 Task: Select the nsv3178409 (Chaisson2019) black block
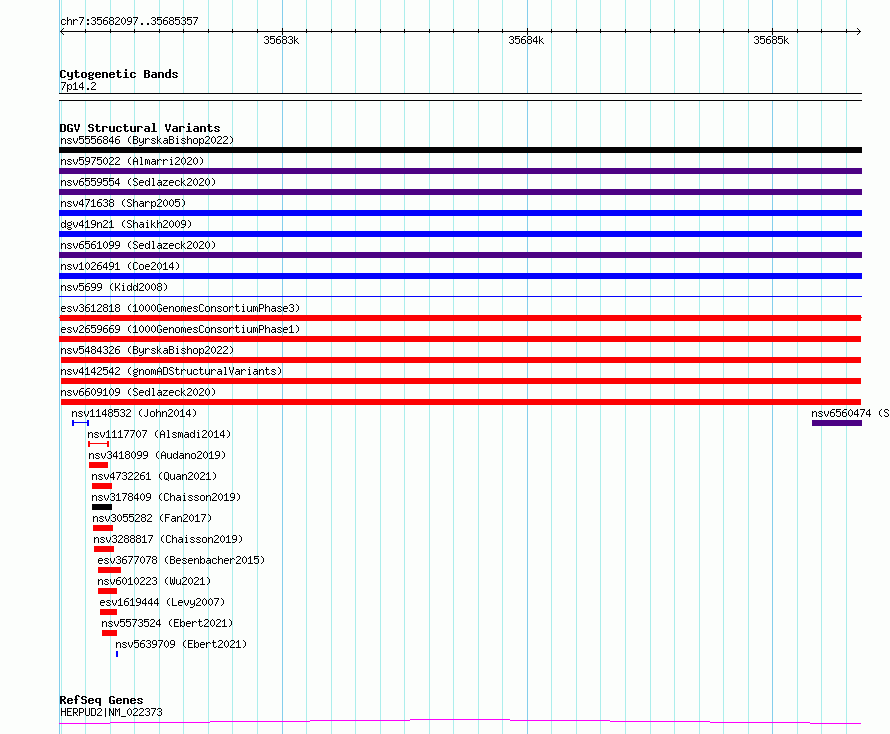102,507
